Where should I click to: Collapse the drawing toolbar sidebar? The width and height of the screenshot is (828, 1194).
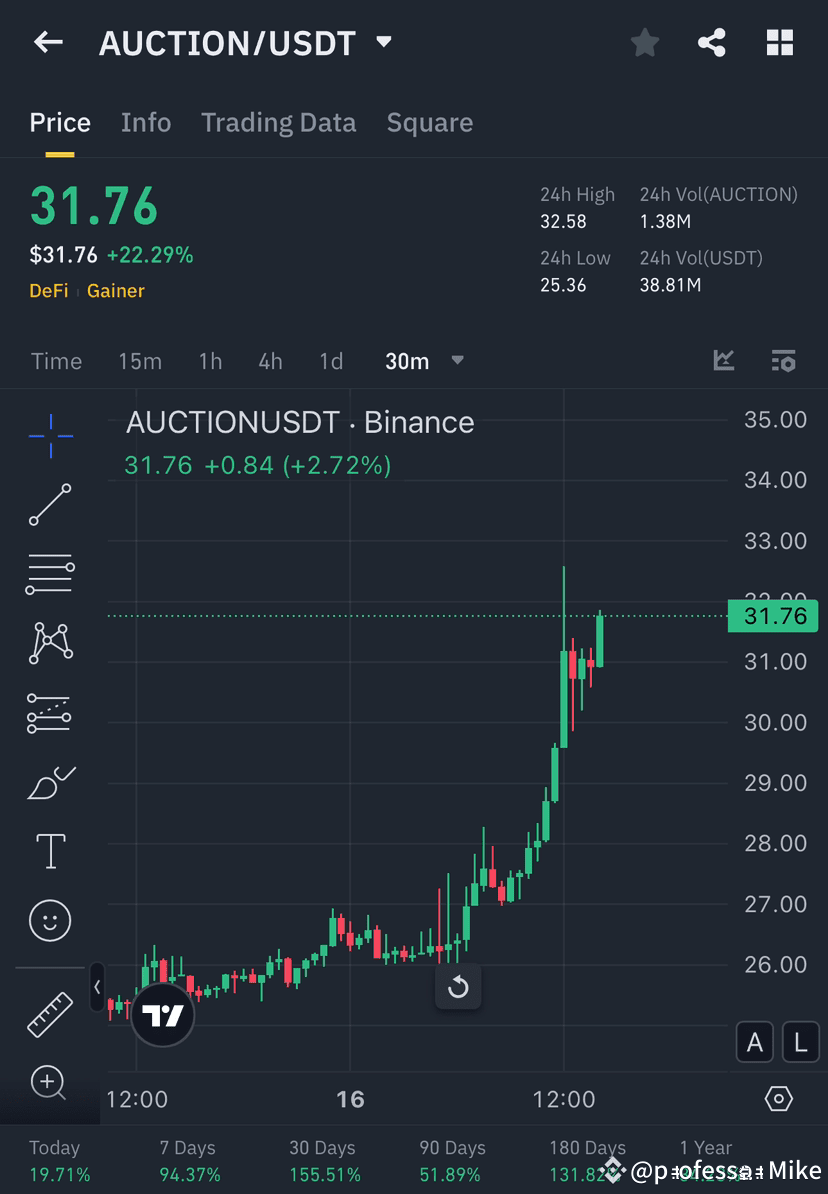pos(96,987)
